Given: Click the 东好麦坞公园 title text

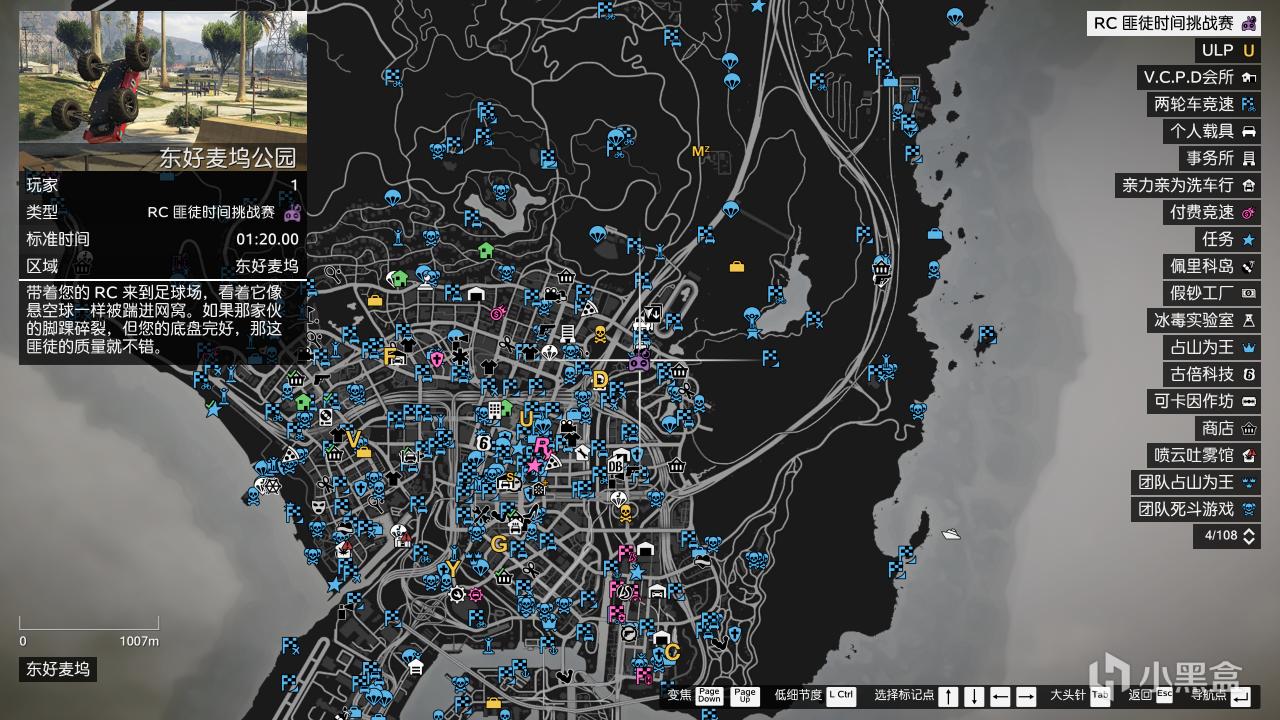Looking at the screenshot, I should (228, 158).
